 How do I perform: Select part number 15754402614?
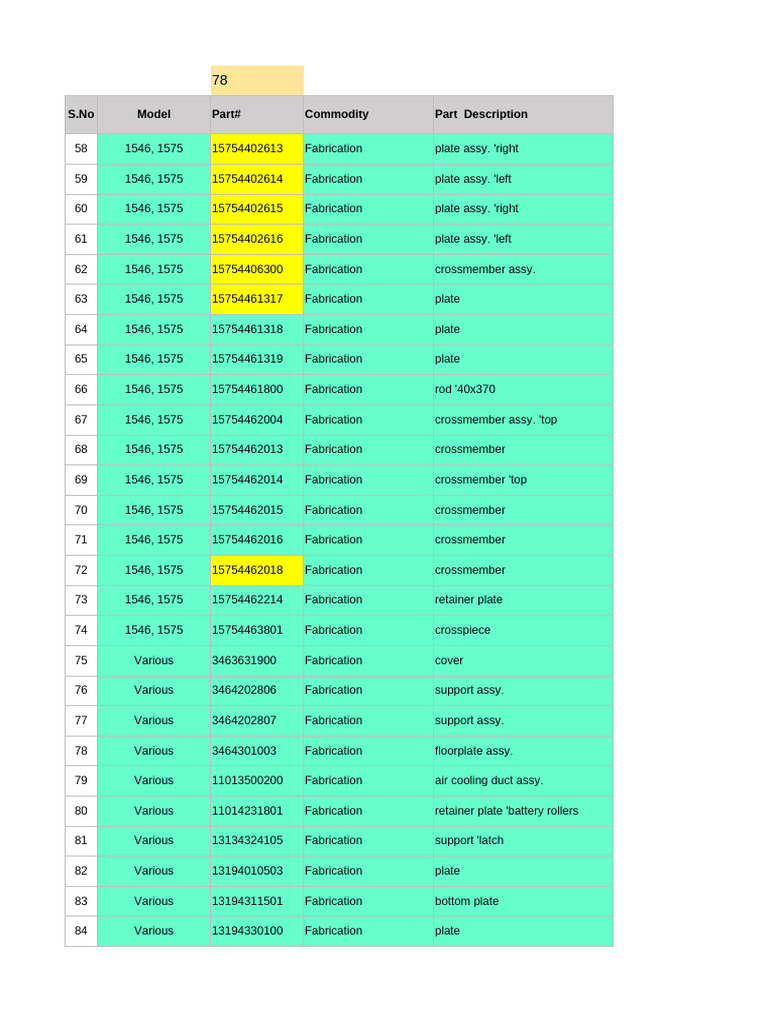(x=257, y=179)
